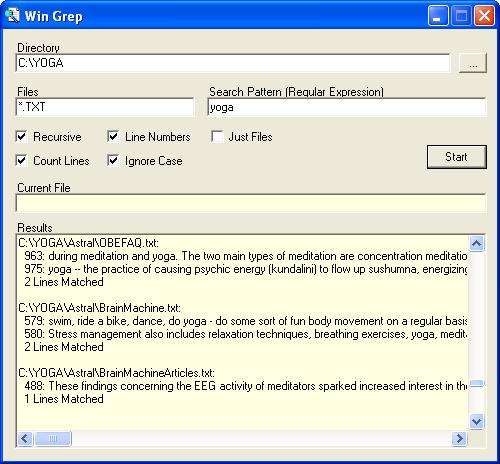The width and height of the screenshot is (500, 464).
Task: Click the Files pattern input field
Action: click(105, 107)
